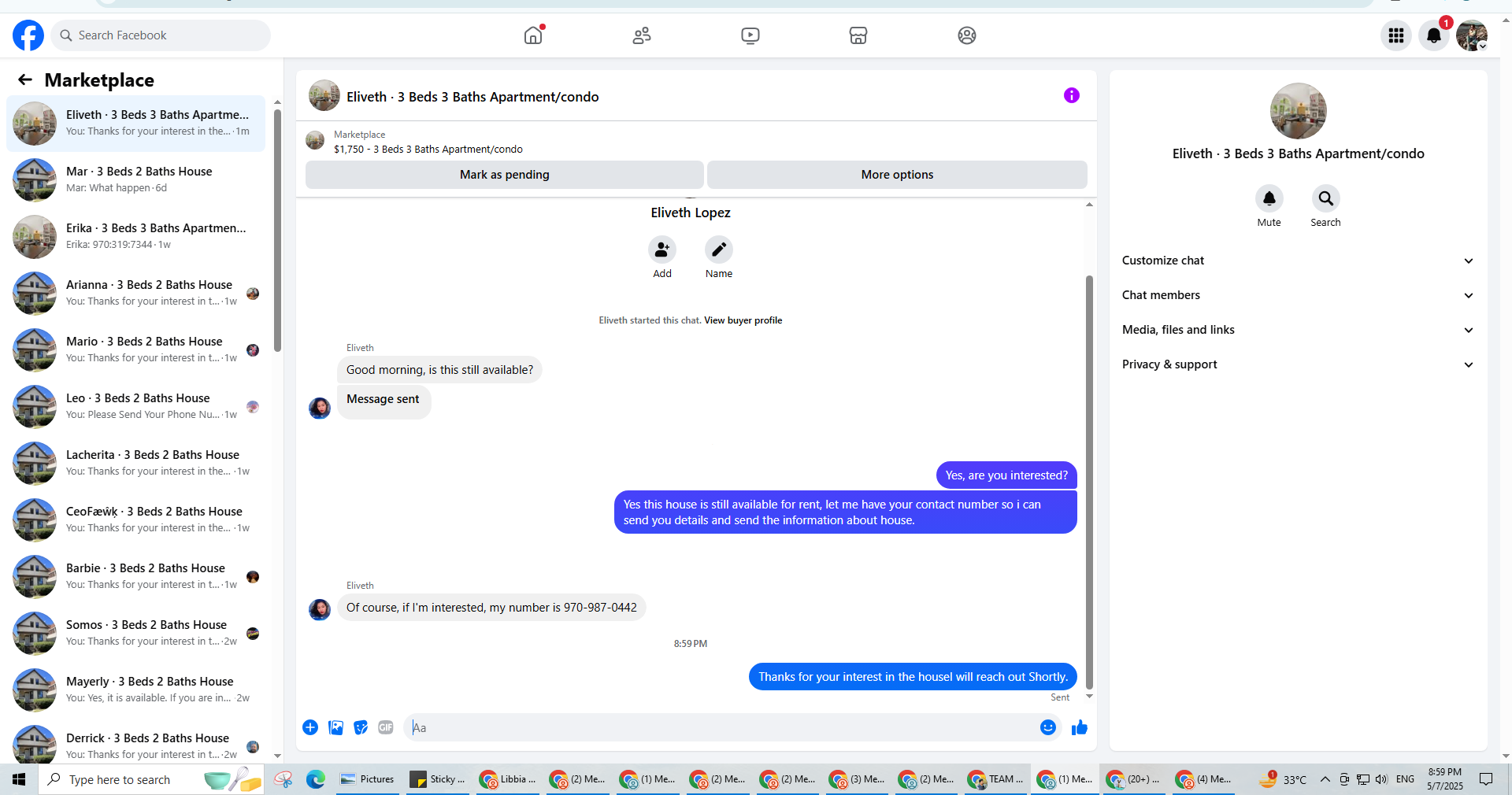Expand Media, files and links section
This screenshot has height=795, width=1512.
(1298, 330)
